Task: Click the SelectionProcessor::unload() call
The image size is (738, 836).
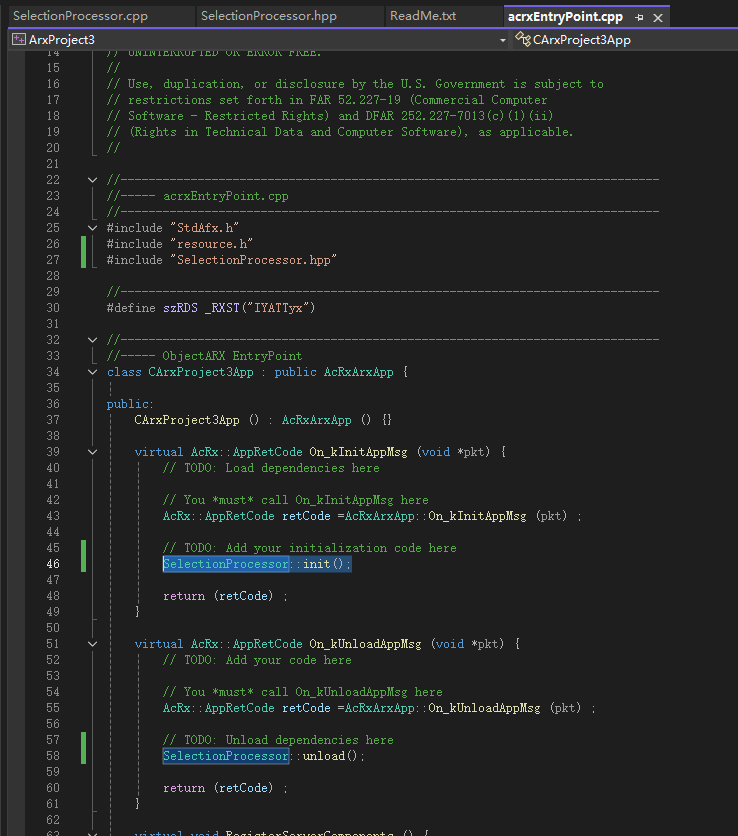Action: click(264, 756)
